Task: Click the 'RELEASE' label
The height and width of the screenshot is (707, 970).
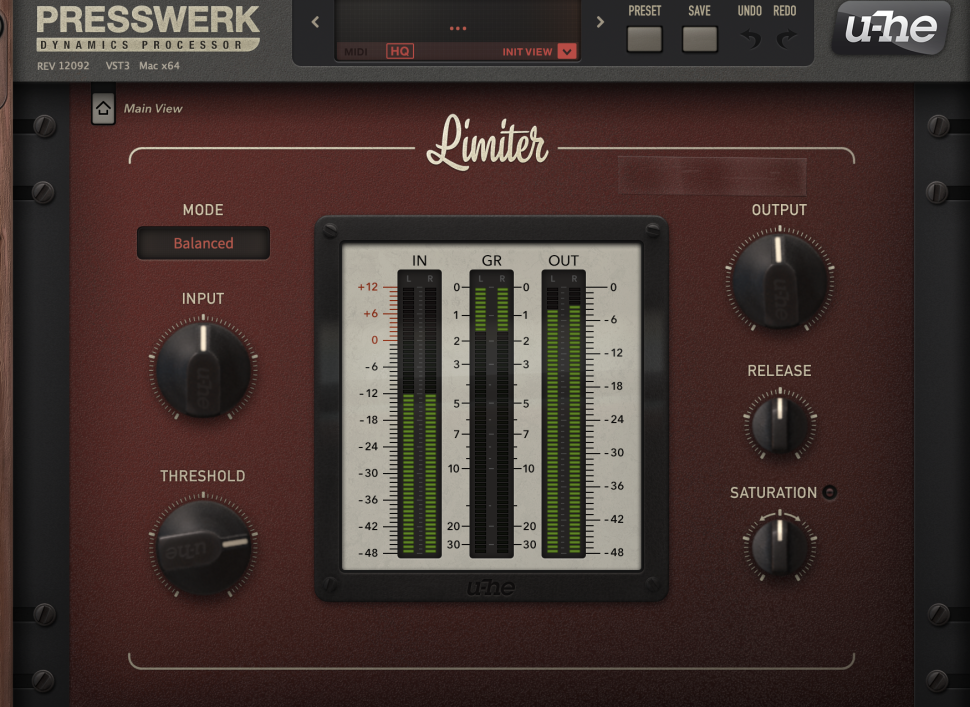Action: [779, 371]
